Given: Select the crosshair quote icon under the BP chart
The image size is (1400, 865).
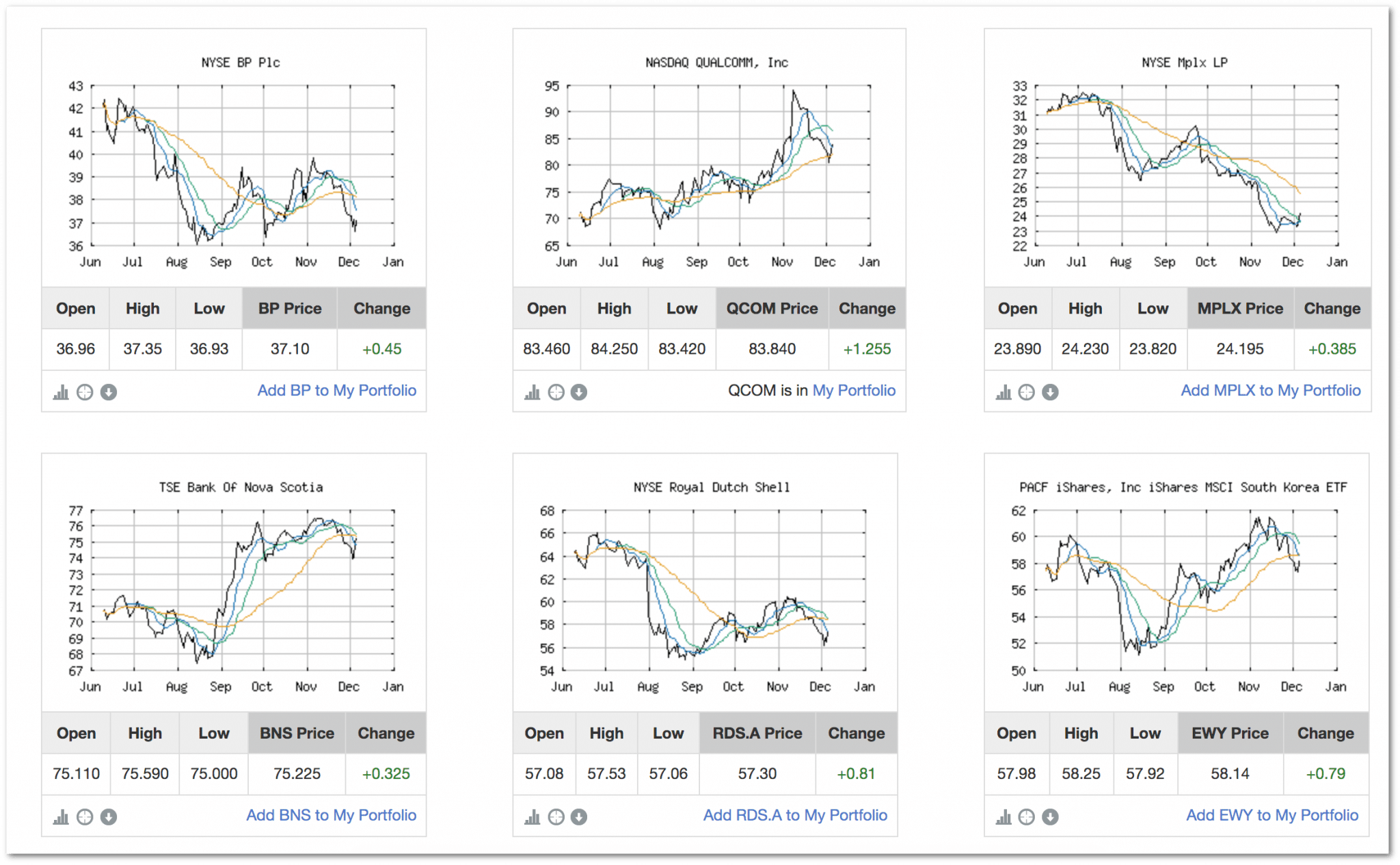Looking at the screenshot, I should point(85,392).
